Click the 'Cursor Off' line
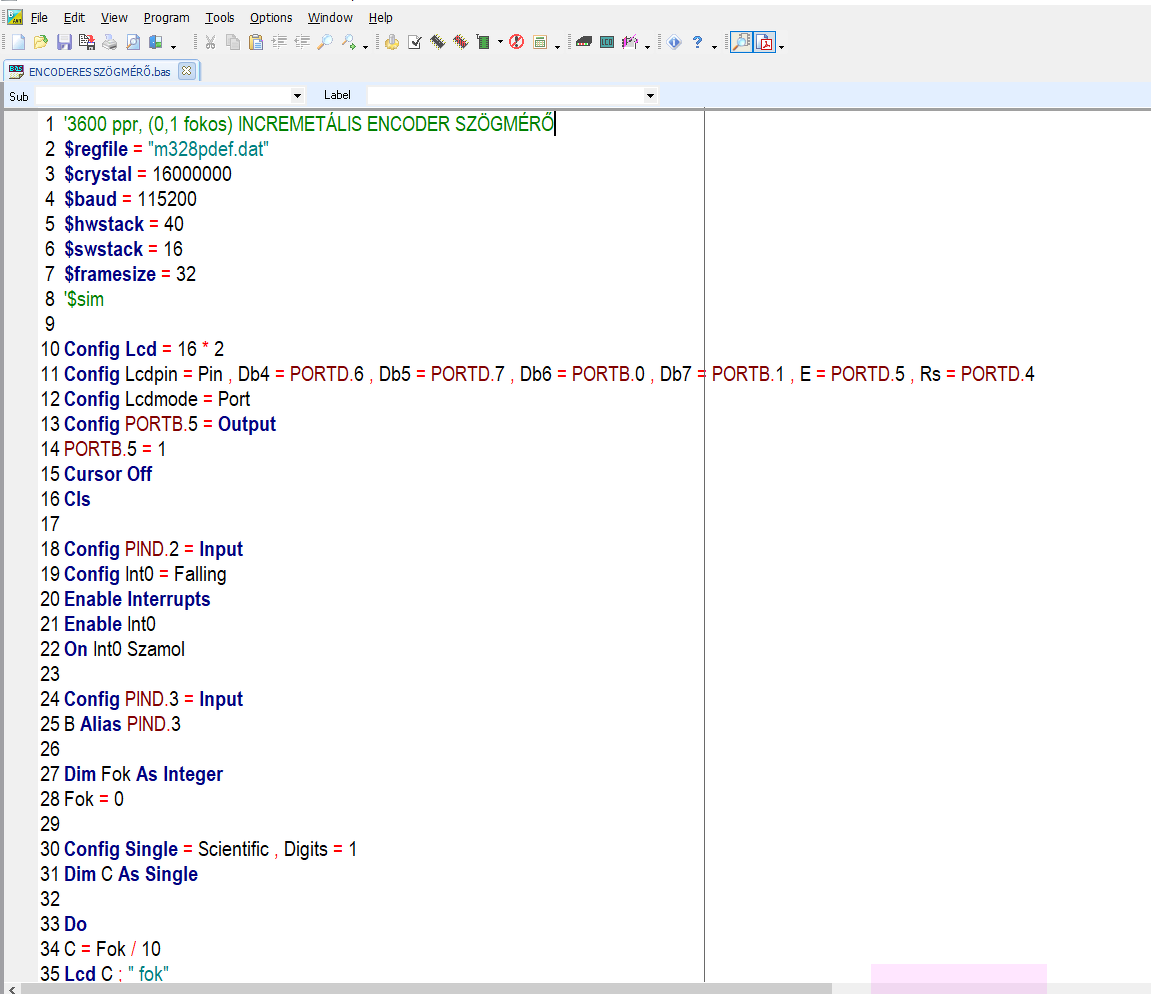The height and width of the screenshot is (994, 1151). point(108,474)
